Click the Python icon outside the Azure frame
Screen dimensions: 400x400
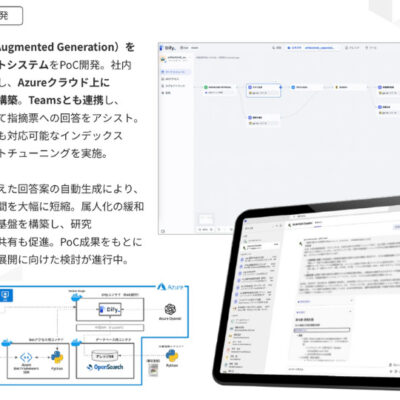pyautogui.click(x=172, y=356)
